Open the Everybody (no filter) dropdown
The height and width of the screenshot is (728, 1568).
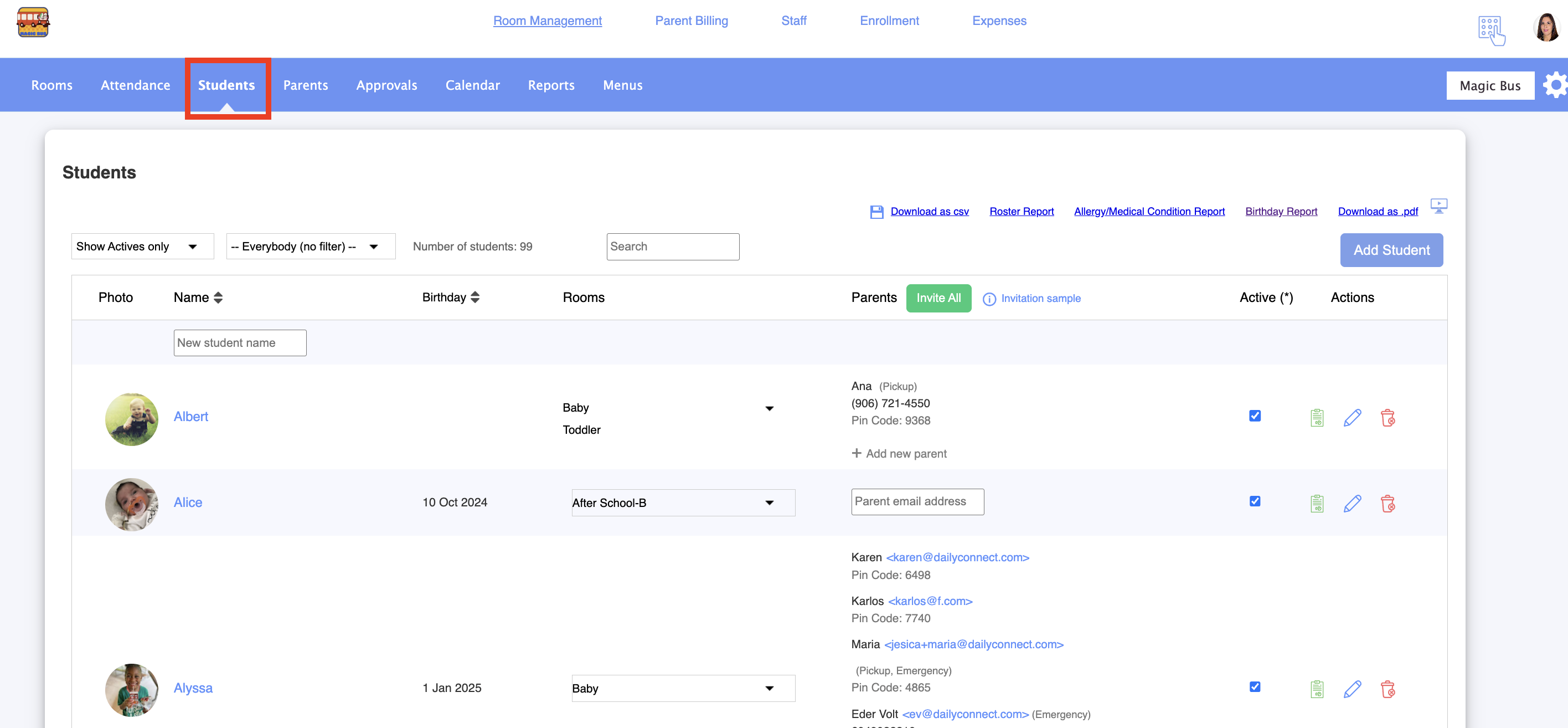pyautogui.click(x=311, y=247)
